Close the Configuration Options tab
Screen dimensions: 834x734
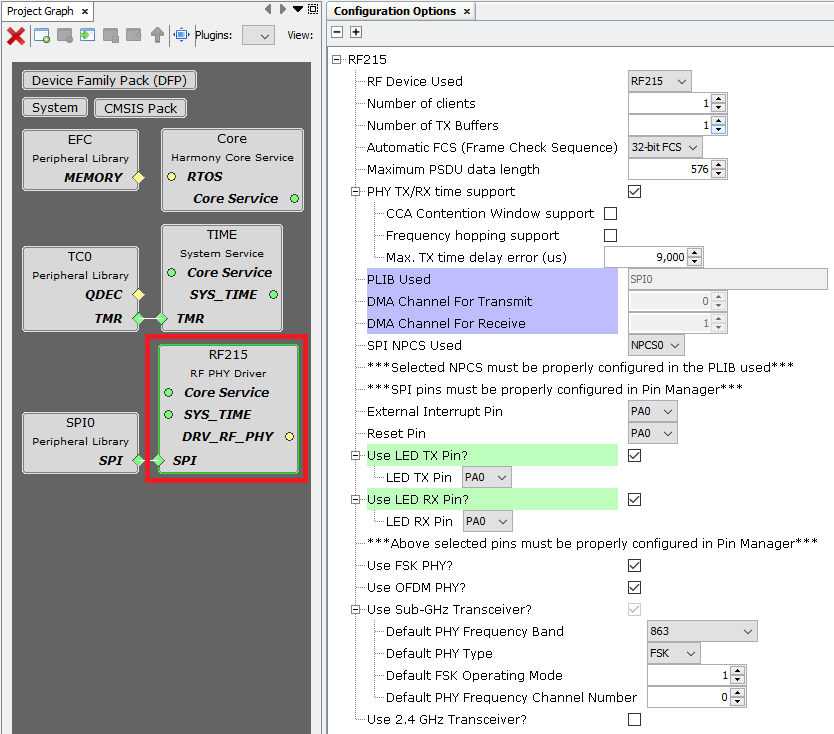(x=466, y=11)
